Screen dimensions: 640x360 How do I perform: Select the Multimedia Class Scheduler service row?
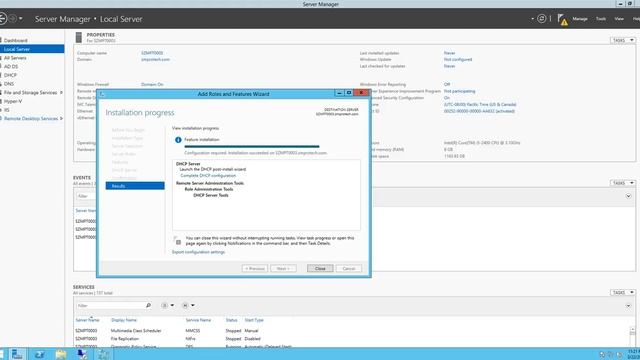coord(351,331)
